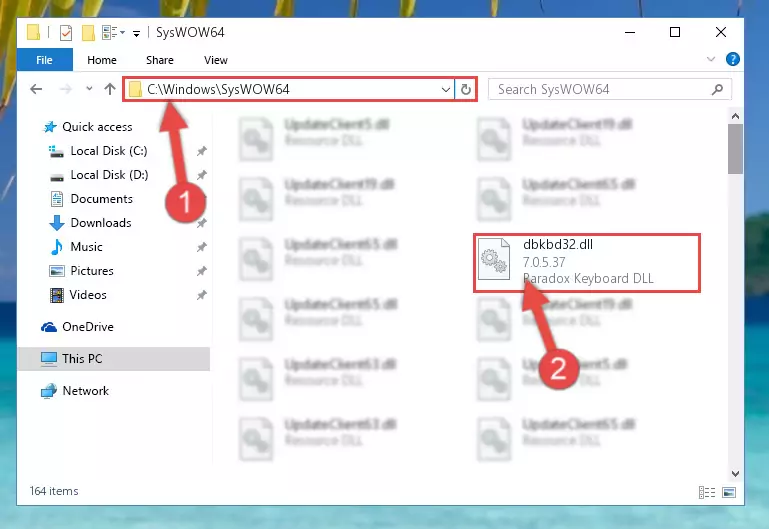Open the address bar history dropdown
769x529 pixels.
(445, 89)
